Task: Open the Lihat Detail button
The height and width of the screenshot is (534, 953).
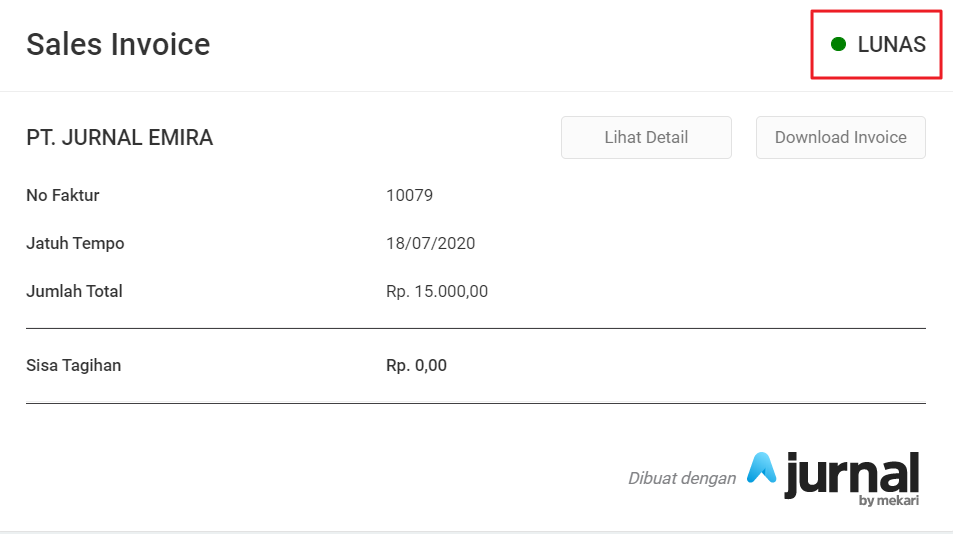Action: coord(646,138)
